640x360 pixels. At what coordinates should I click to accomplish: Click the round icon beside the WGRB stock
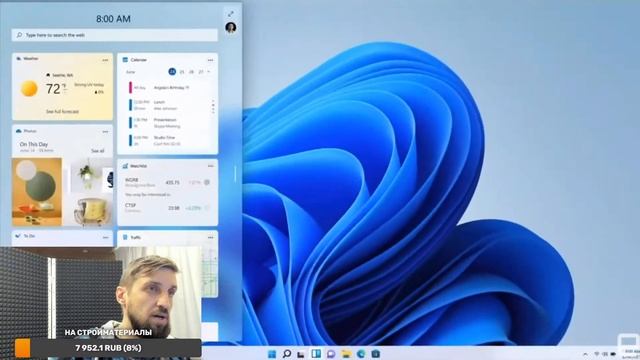(x=207, y=182)
